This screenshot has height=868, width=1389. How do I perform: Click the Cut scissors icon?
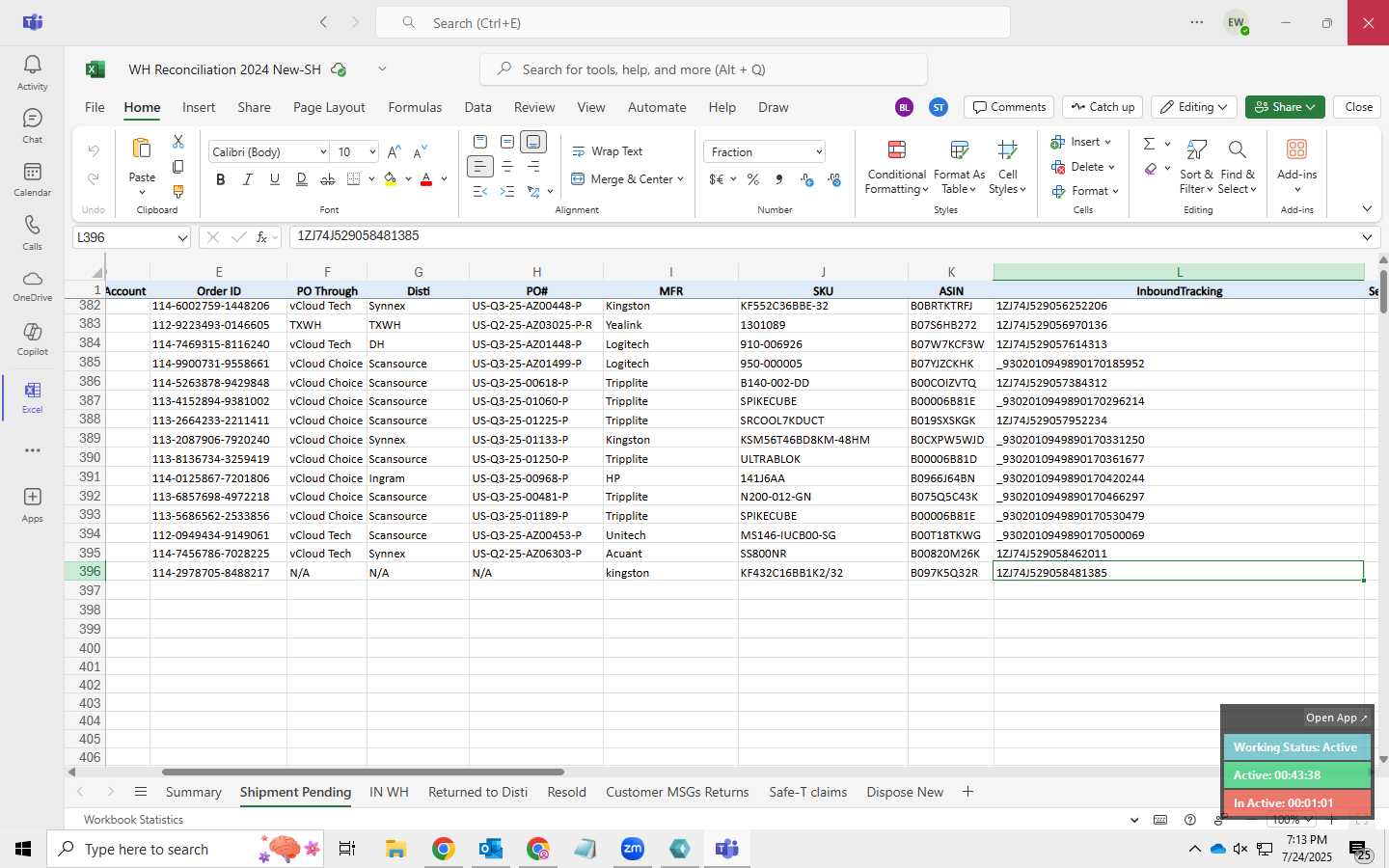point(178,142)
